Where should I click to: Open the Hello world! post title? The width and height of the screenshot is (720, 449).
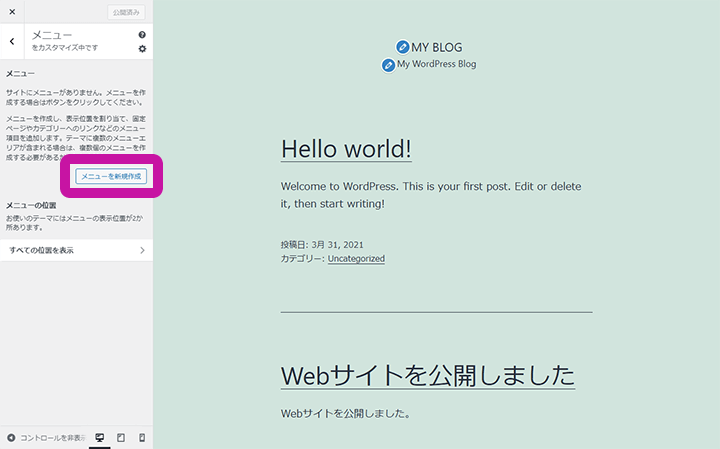point(346,149)
